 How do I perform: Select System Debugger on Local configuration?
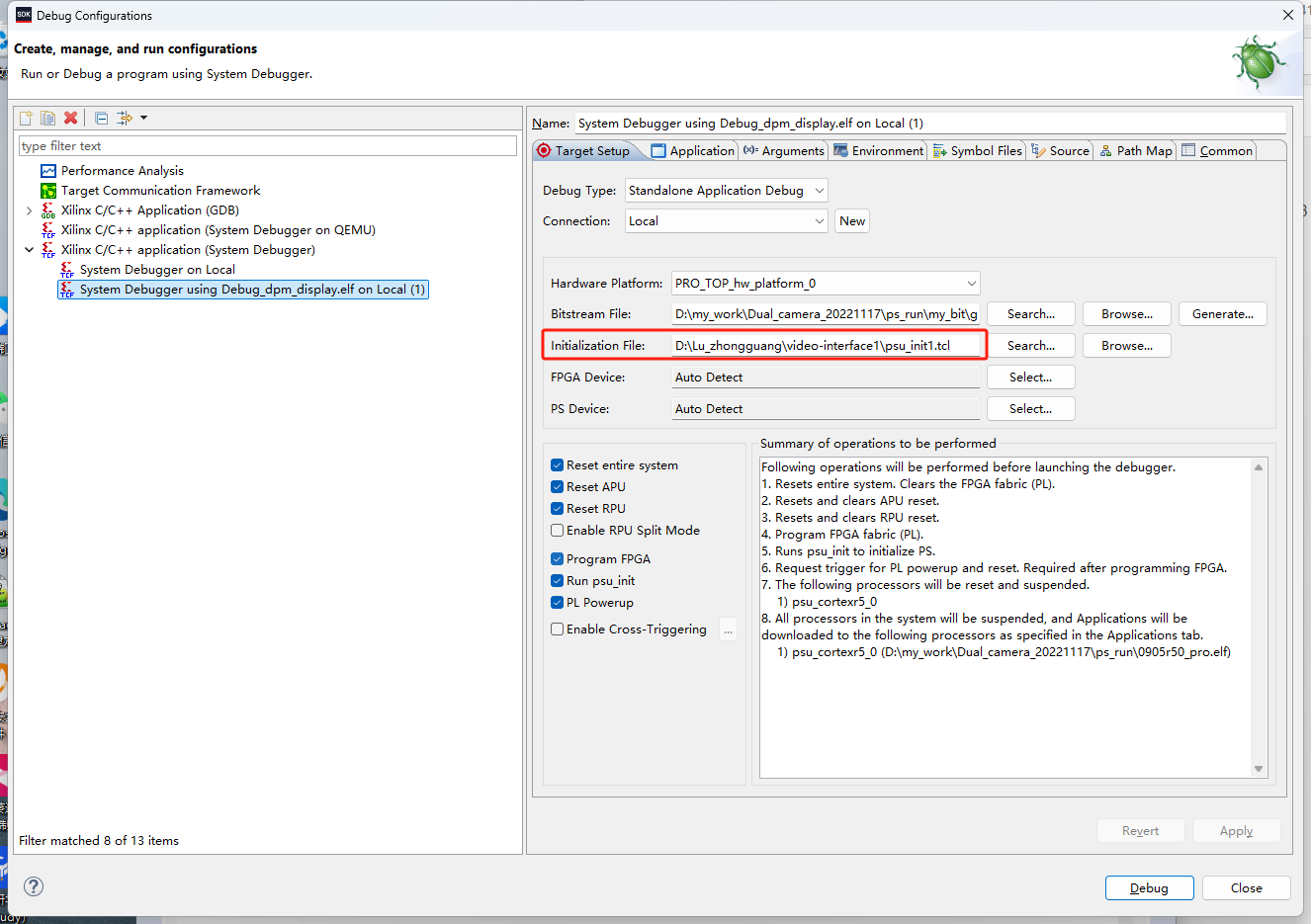[157, 270]
